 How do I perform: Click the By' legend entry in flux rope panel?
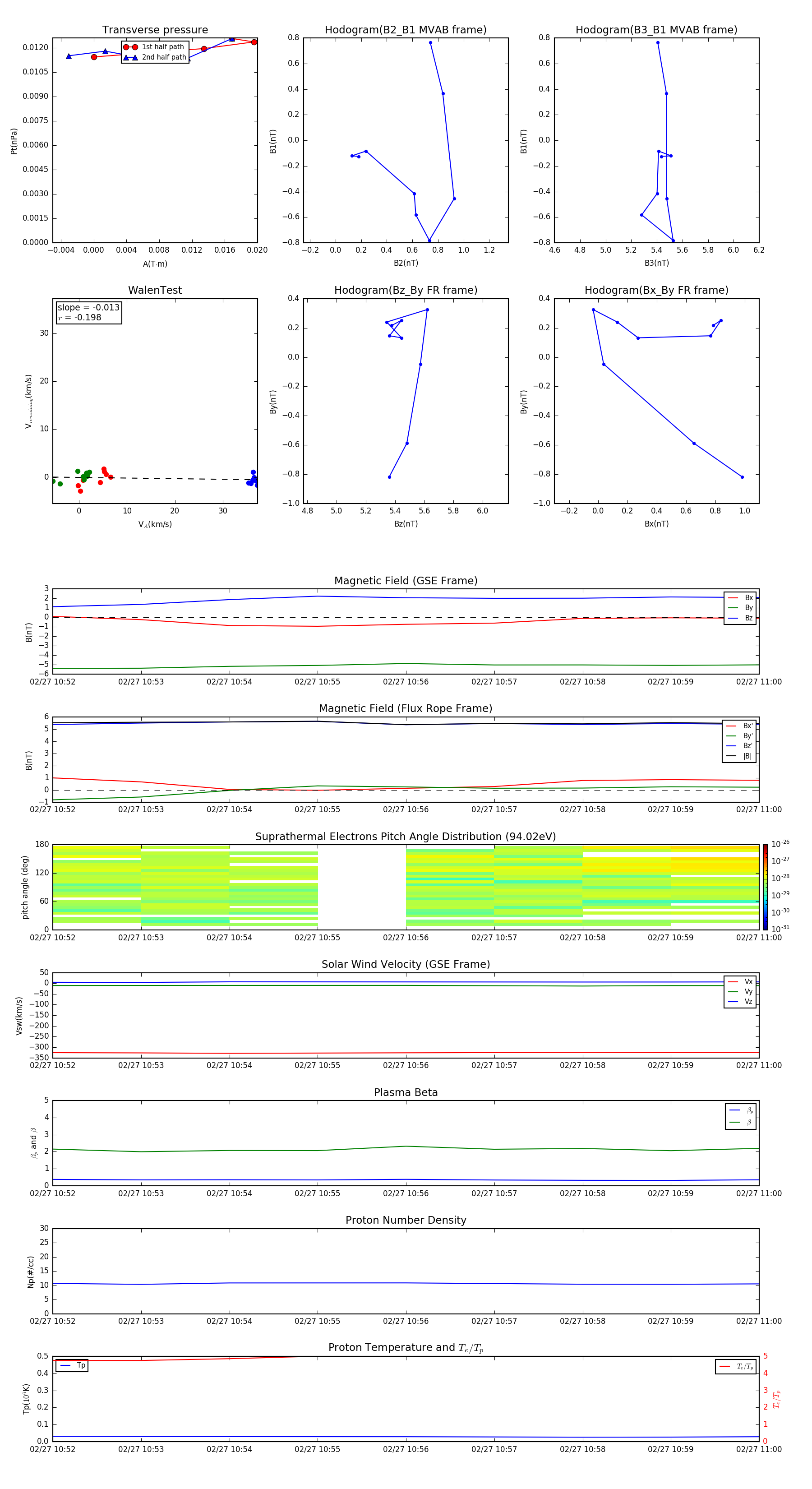[x=739, y=736]
